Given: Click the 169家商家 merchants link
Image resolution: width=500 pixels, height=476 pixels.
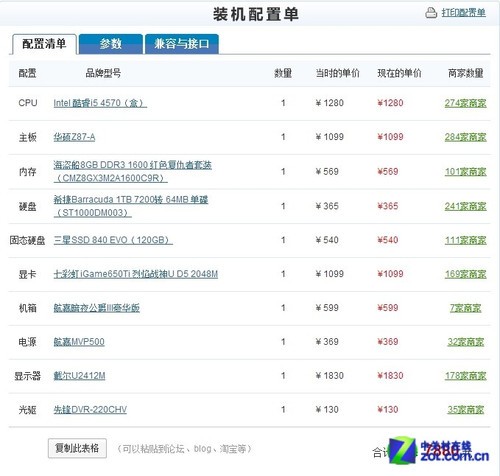Looking at the screenshot, I should point(465,274).
